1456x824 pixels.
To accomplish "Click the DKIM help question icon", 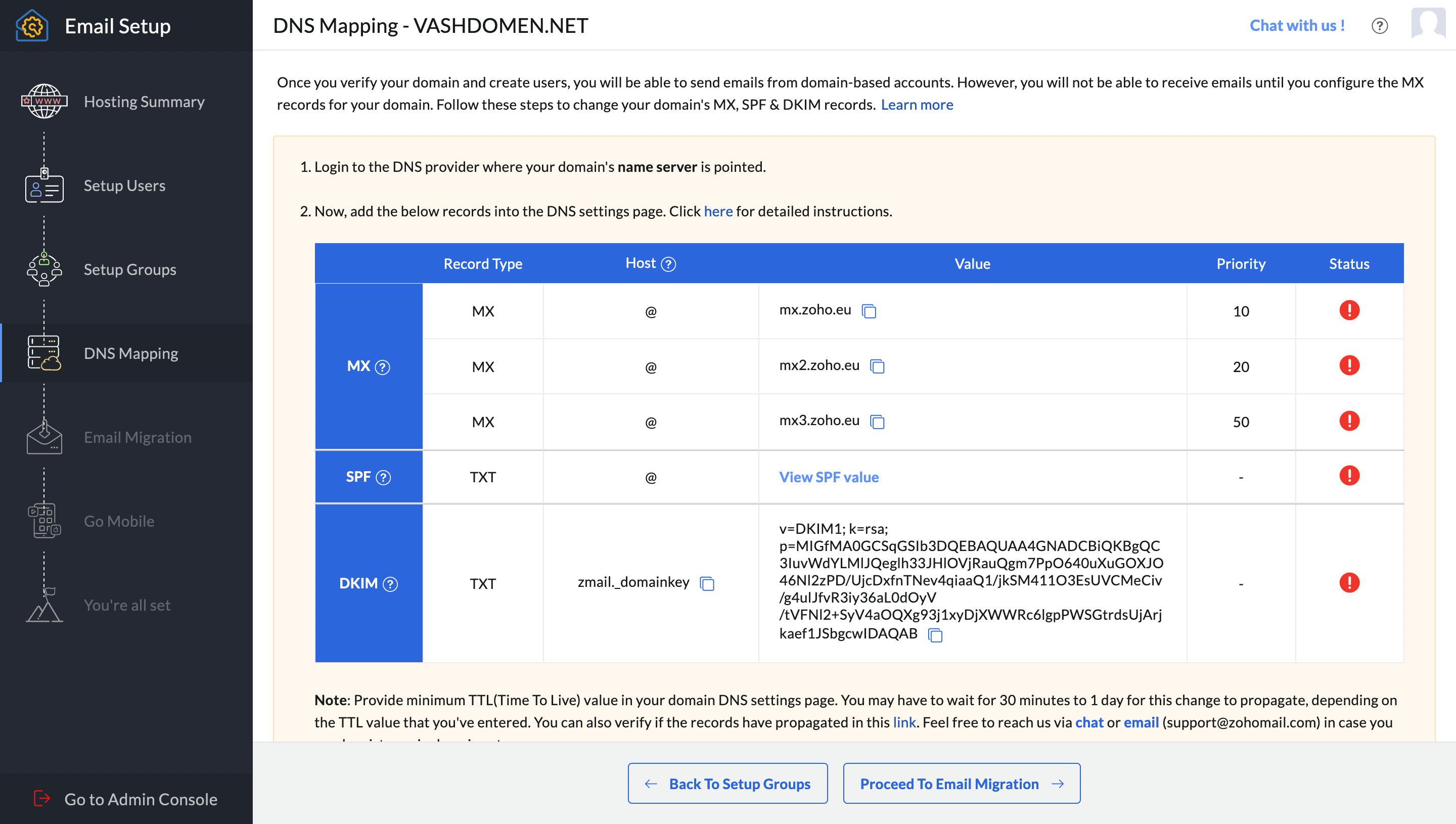I will pos(390,584).
